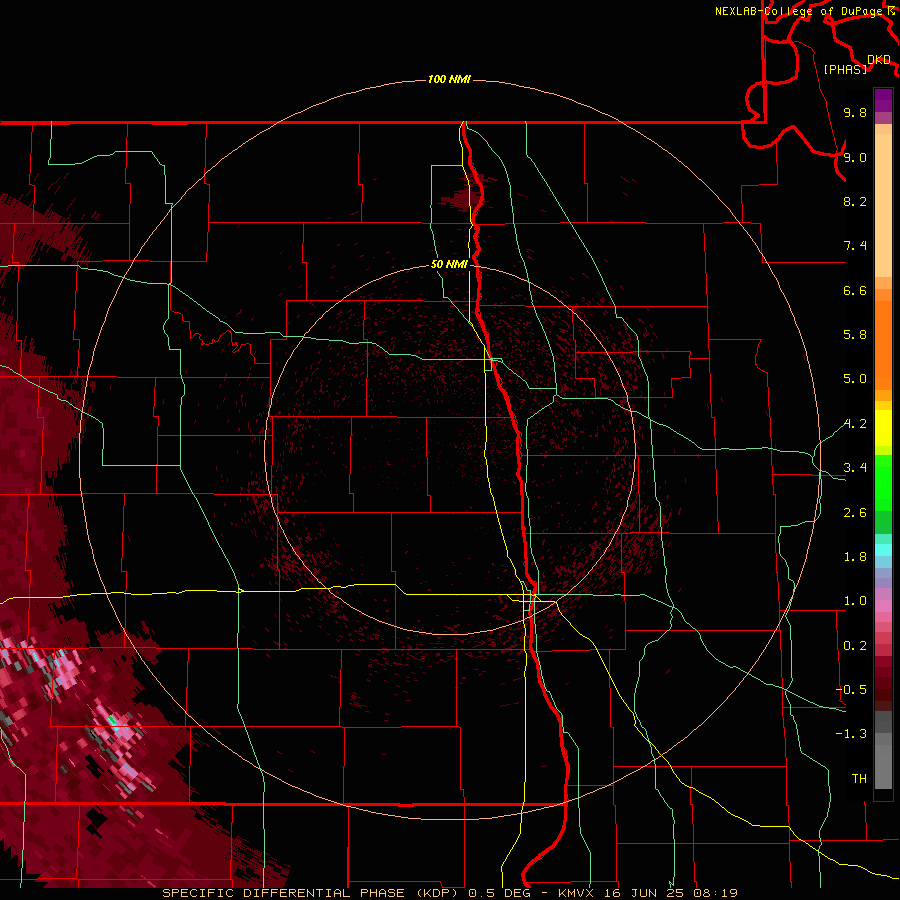Viewport: 900px width, 900px height.
Task: Click the Specific Differential Phase caption text
Action: (x=450, y=893)
